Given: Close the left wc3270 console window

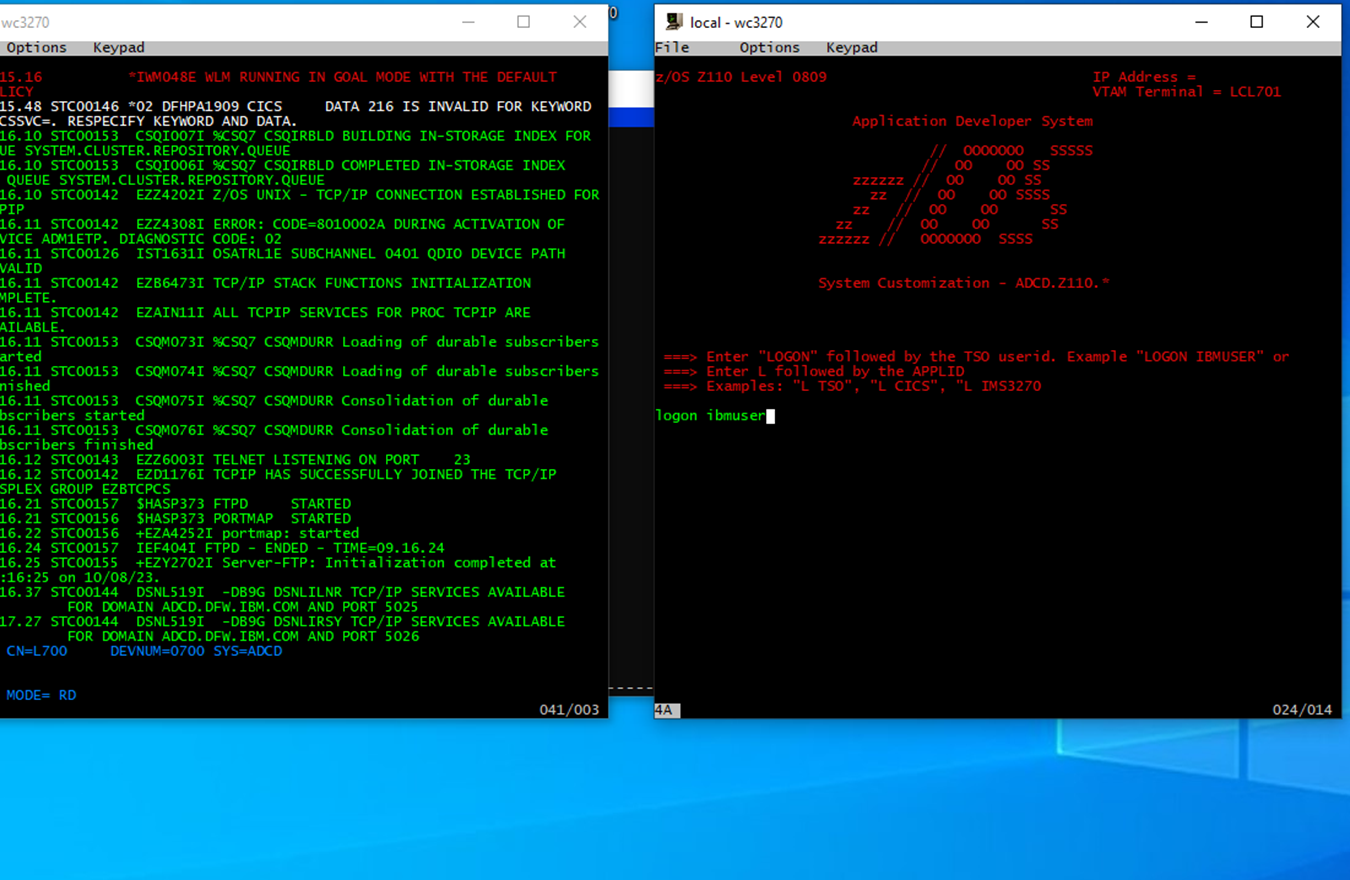Looking at the screenshot, I should (579, 22).
